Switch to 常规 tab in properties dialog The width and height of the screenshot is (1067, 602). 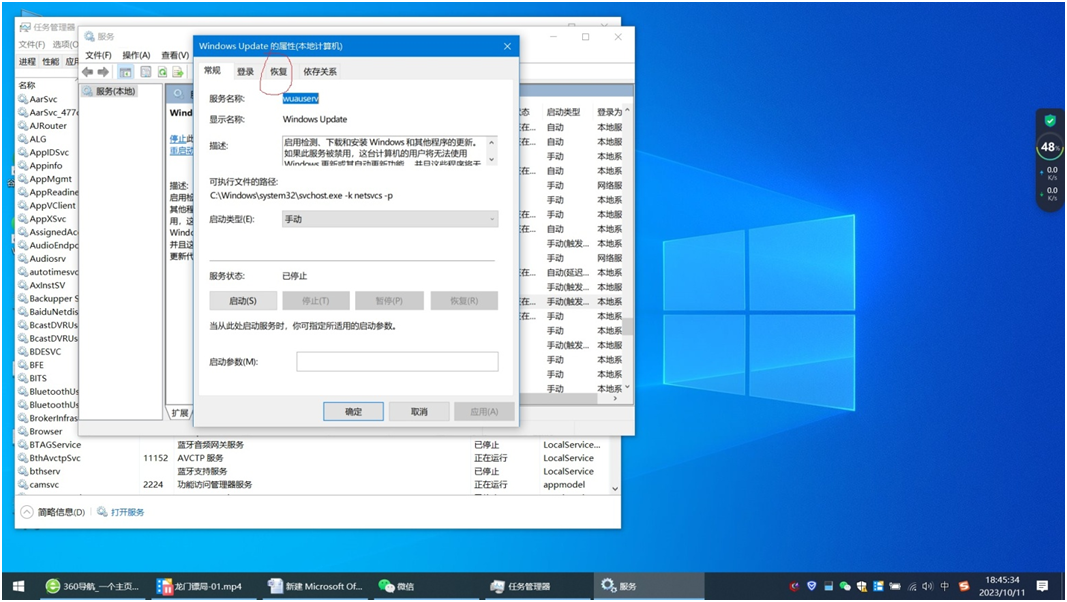[212, 71]
